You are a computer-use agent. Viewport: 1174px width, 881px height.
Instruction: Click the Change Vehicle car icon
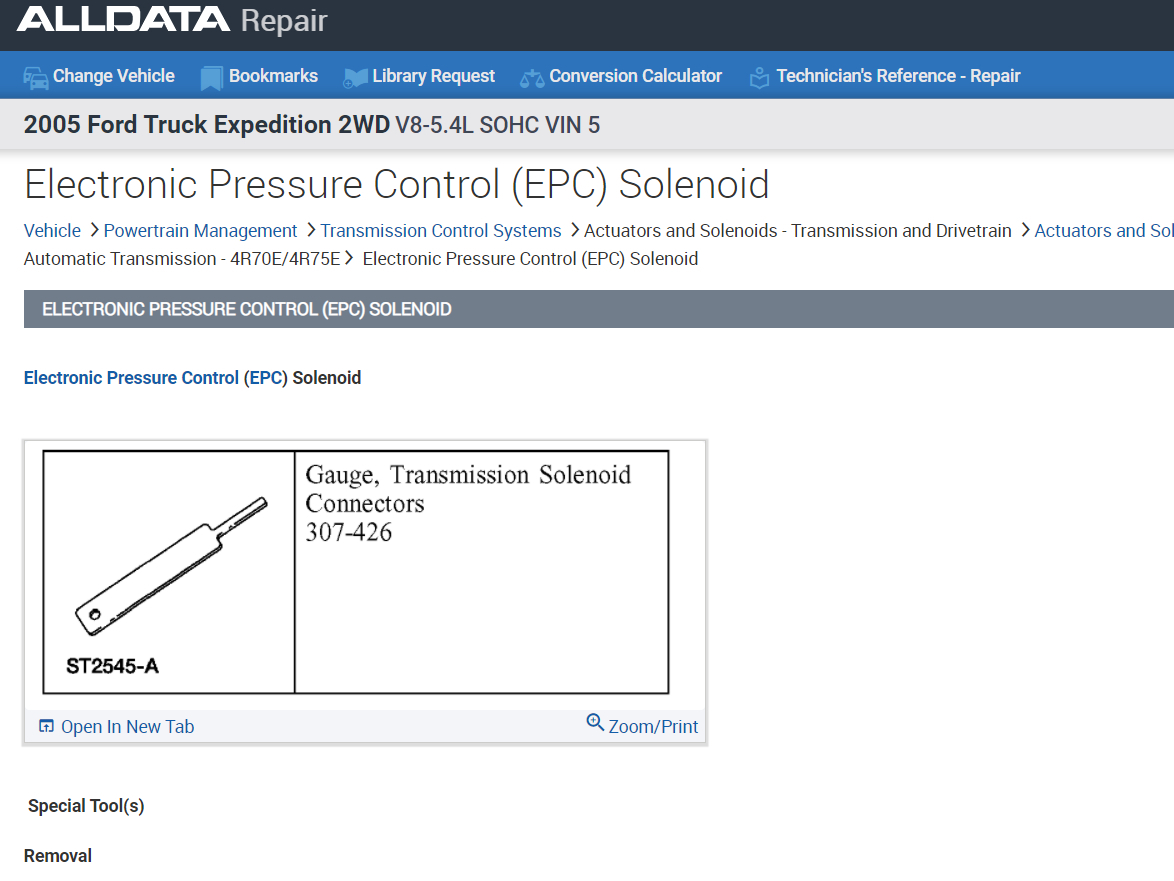point(36,77)
